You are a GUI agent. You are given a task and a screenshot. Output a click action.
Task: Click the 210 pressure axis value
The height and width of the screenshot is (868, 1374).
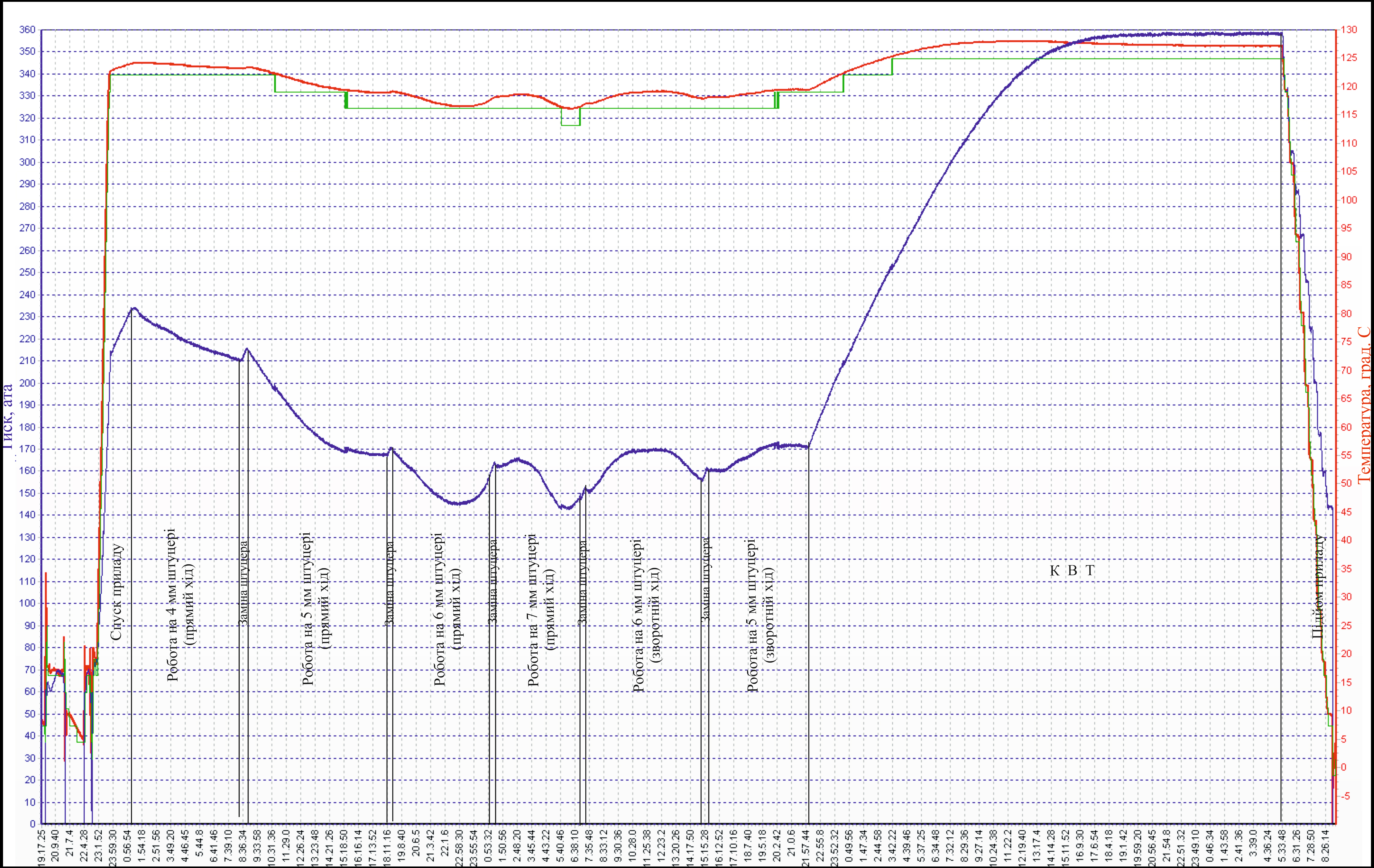click(27, 361)
